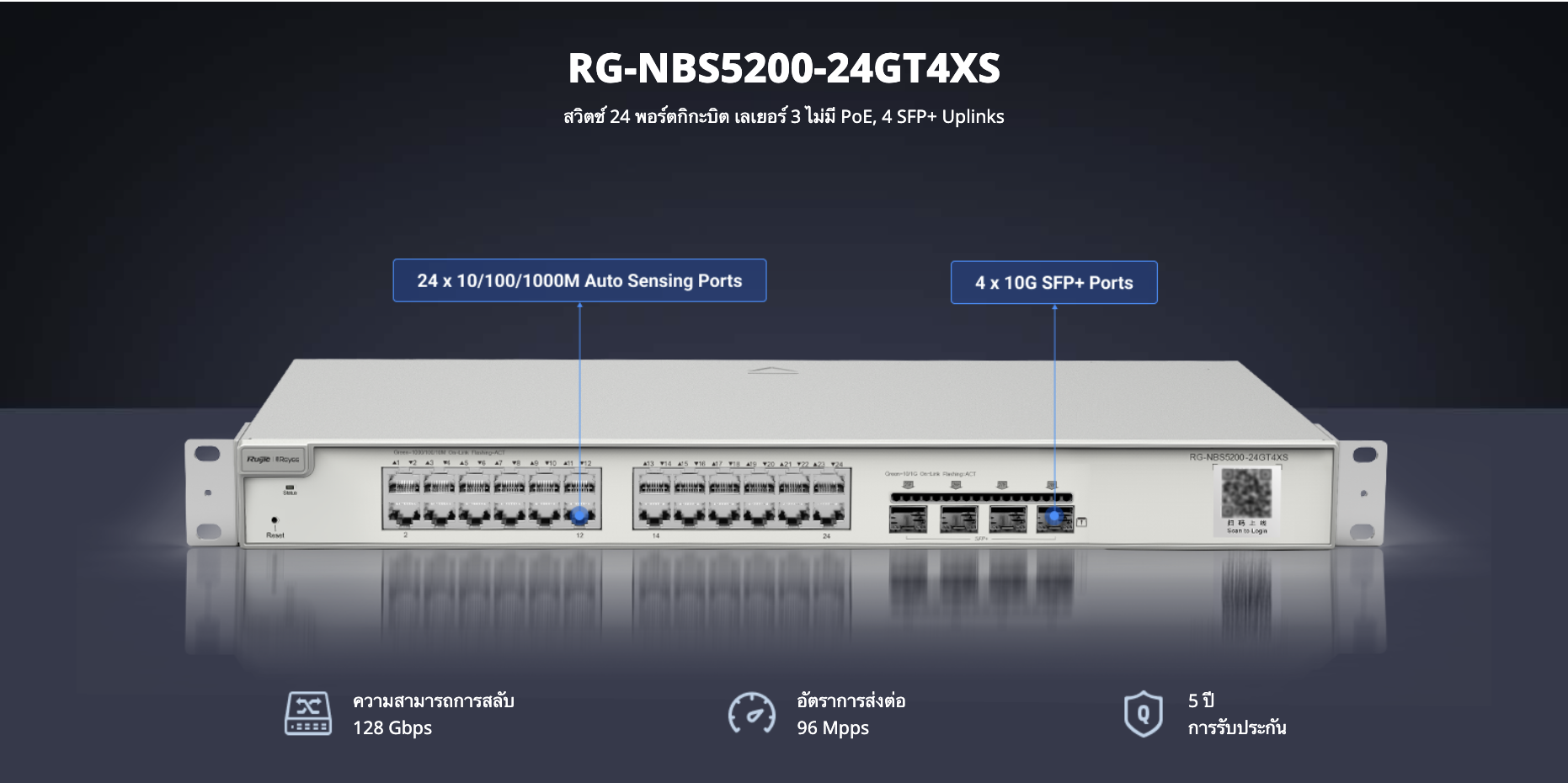This screenshot has height=783, width=1568.
Task: Select the "24 x 10/100/1000M Auto Sensing Ports" label
Action: (x=579, y=281)
